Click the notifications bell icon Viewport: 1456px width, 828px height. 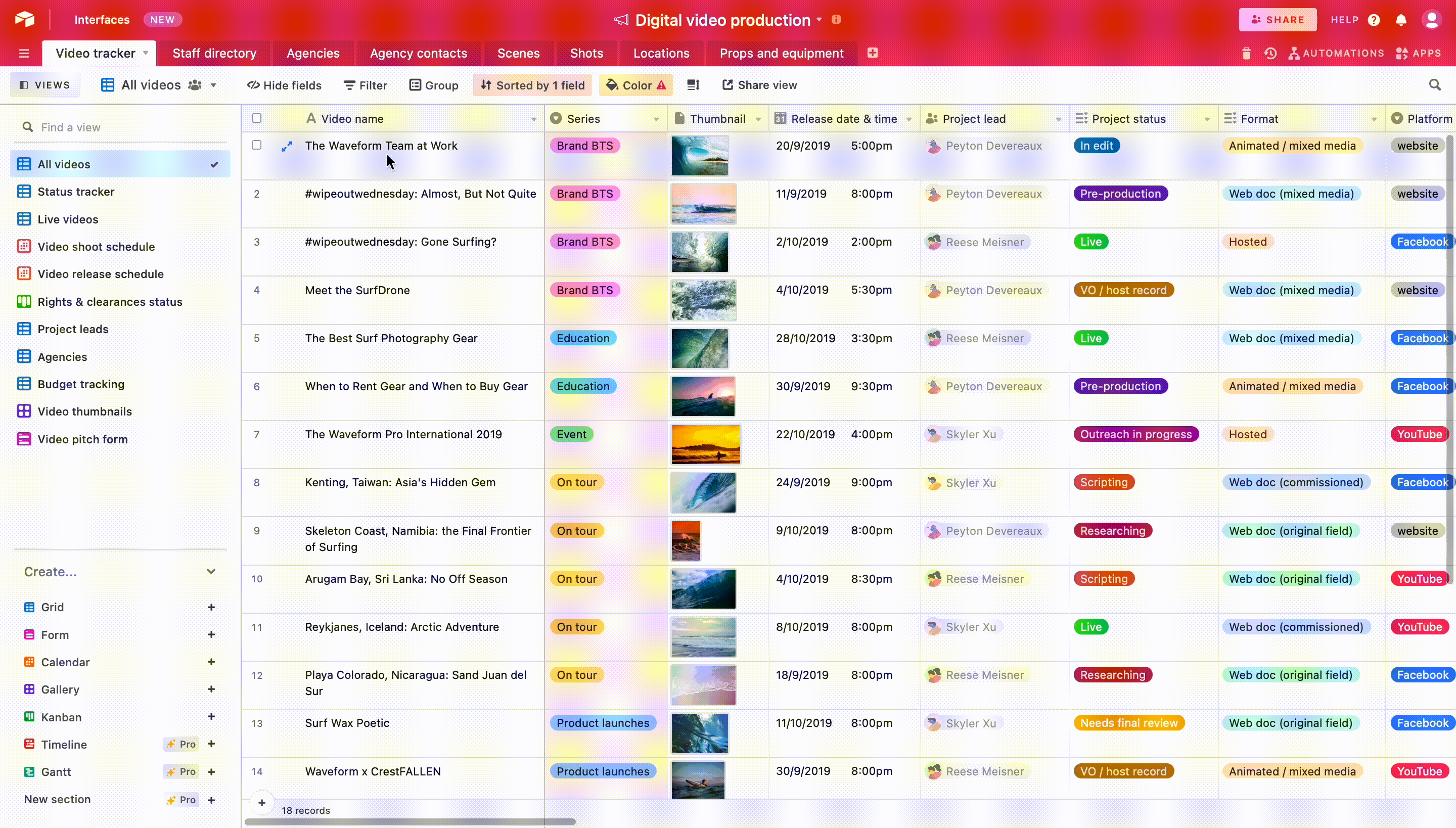[1401, 20]
